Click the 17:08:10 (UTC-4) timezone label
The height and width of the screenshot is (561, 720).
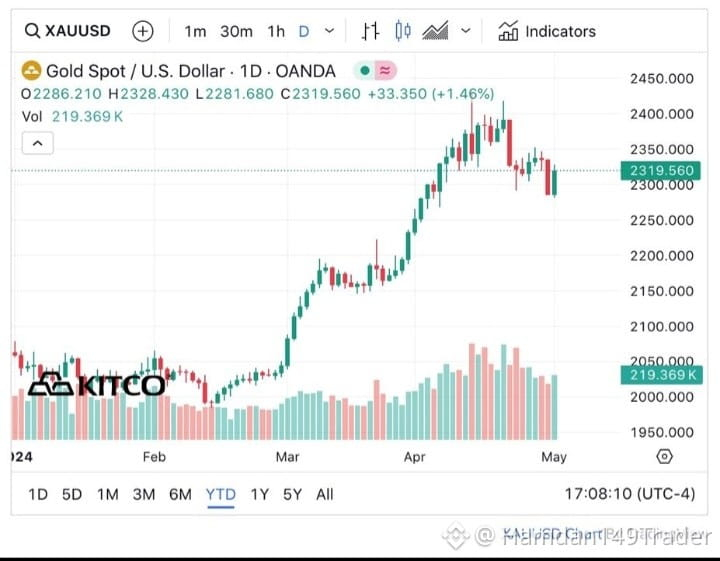click(630, 494)
